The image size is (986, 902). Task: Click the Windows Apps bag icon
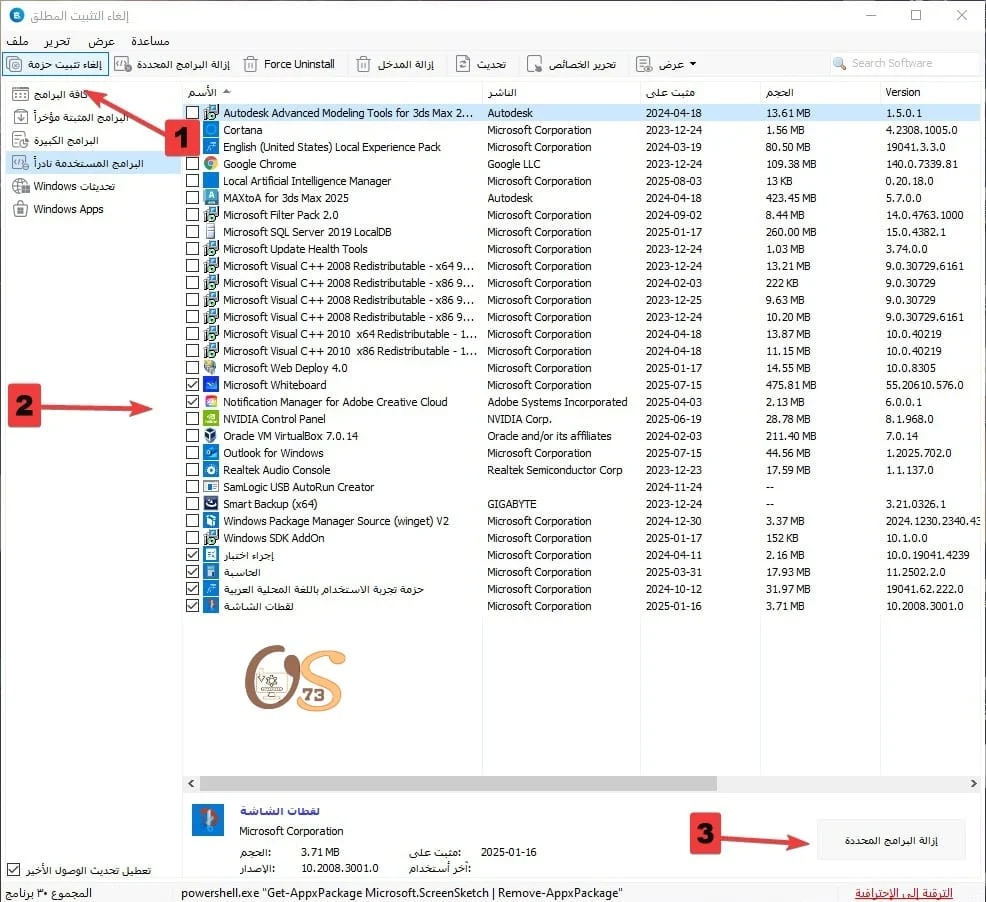pos(21,209)
